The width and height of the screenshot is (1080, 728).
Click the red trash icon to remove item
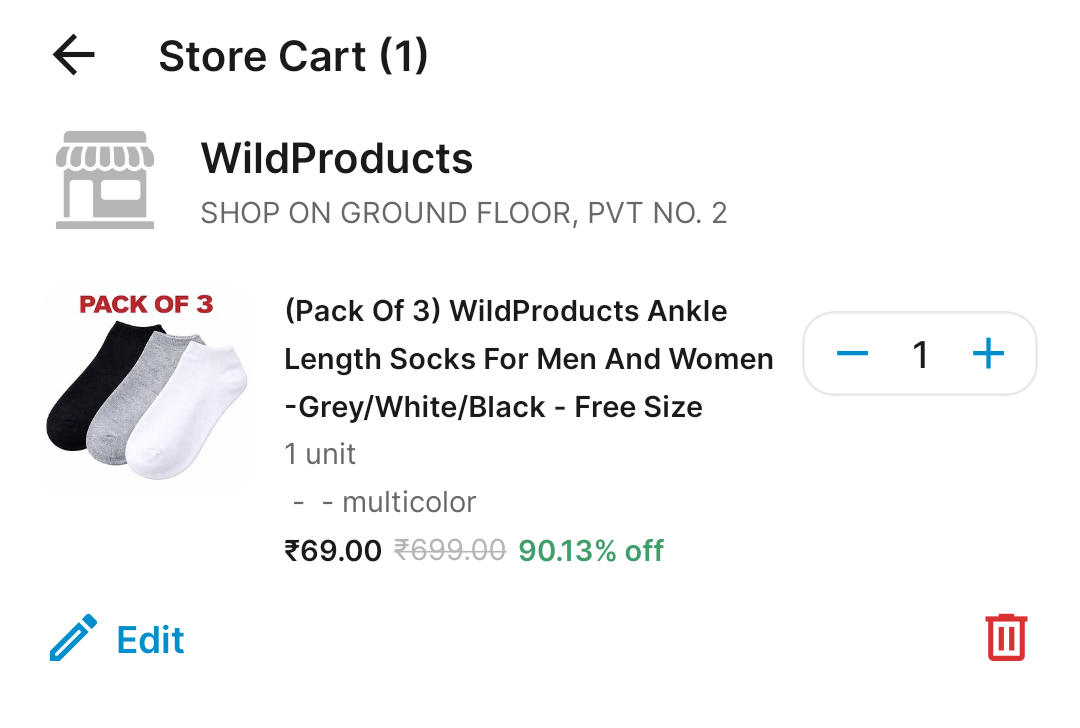pos(1004,636)
